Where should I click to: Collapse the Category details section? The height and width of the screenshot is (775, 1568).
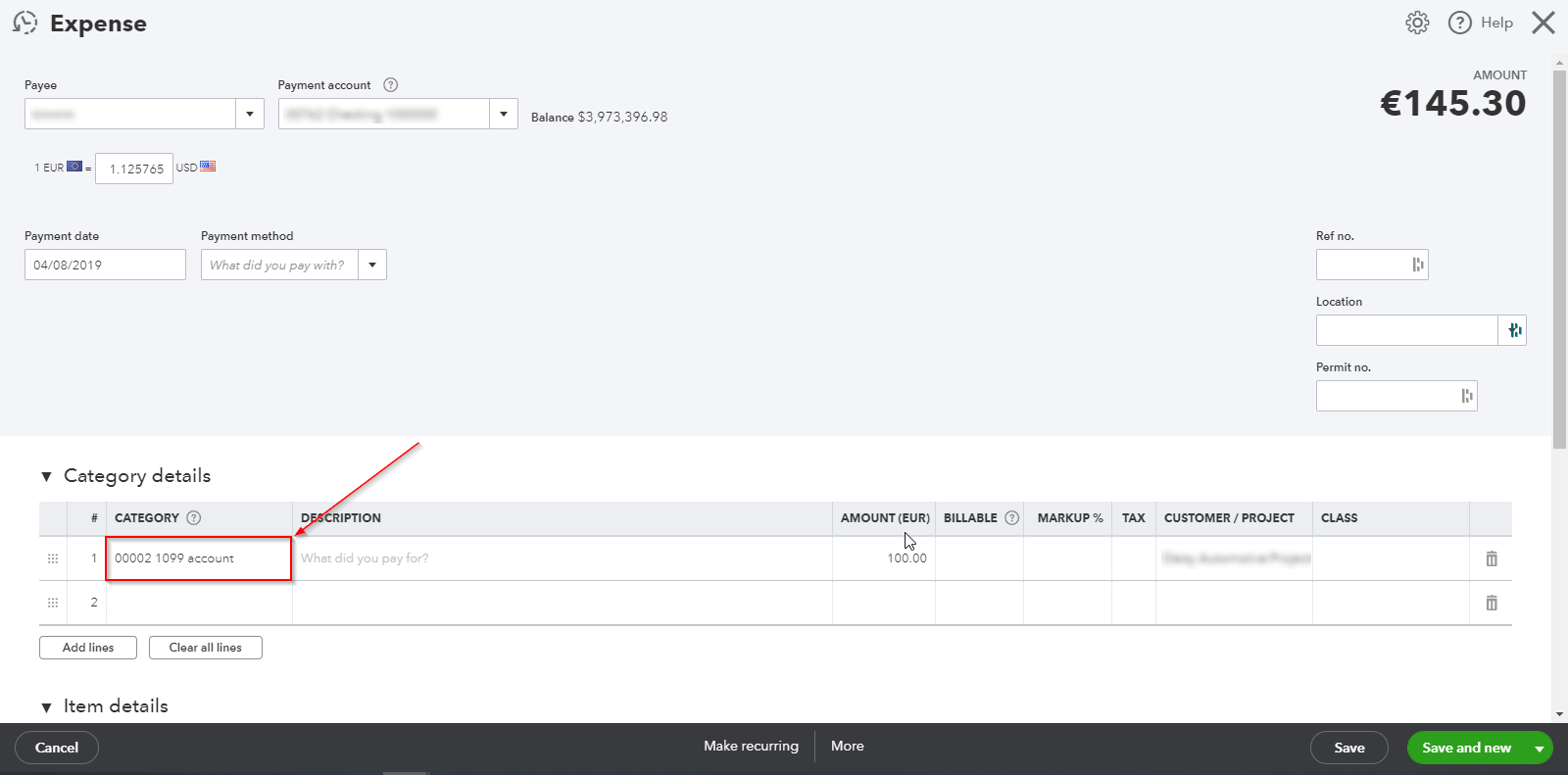(46, 476)
